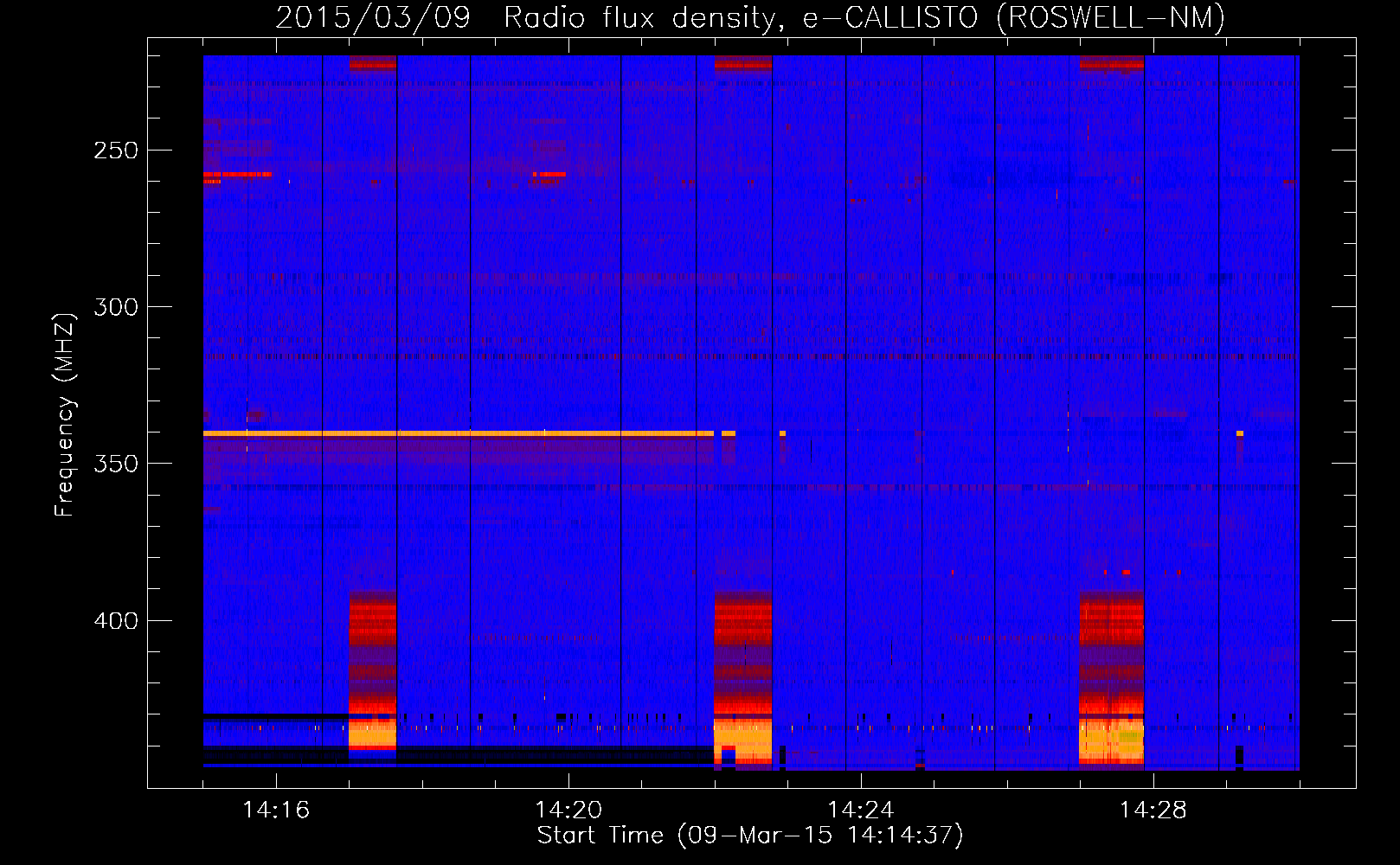Click the 400 frequency tick label
The height and width of the screenshot is (865, 1400).
tap(116, 621)
